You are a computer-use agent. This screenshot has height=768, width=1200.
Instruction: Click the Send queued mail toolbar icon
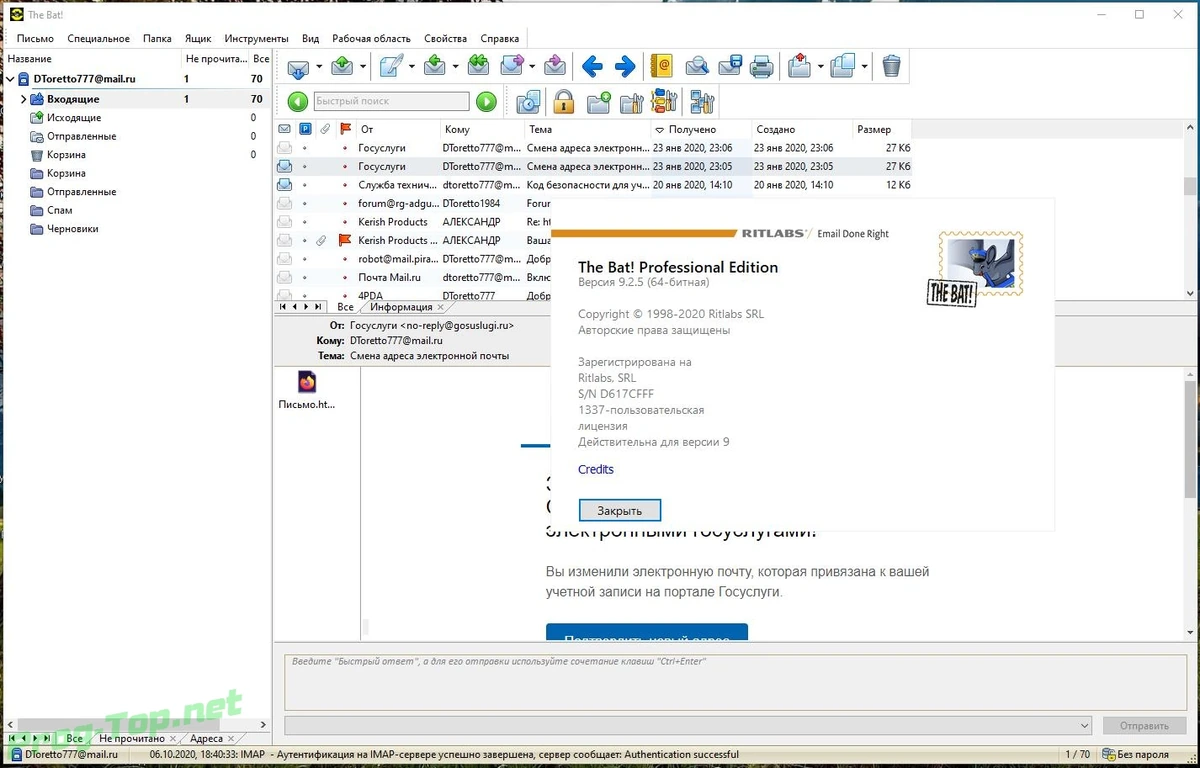(343, 67)
